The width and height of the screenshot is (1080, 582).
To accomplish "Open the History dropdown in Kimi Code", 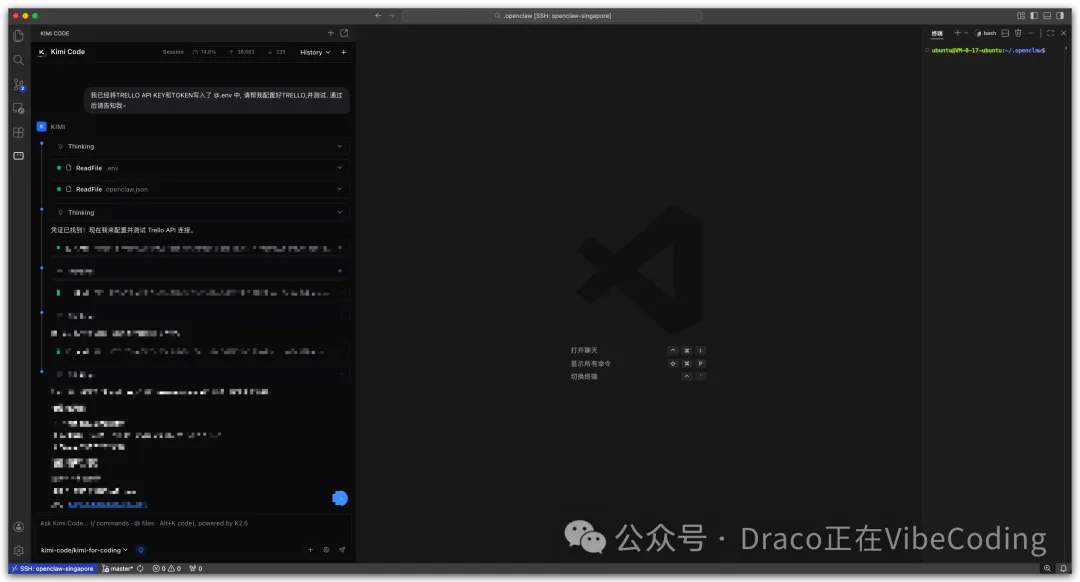I will (314, 52).
